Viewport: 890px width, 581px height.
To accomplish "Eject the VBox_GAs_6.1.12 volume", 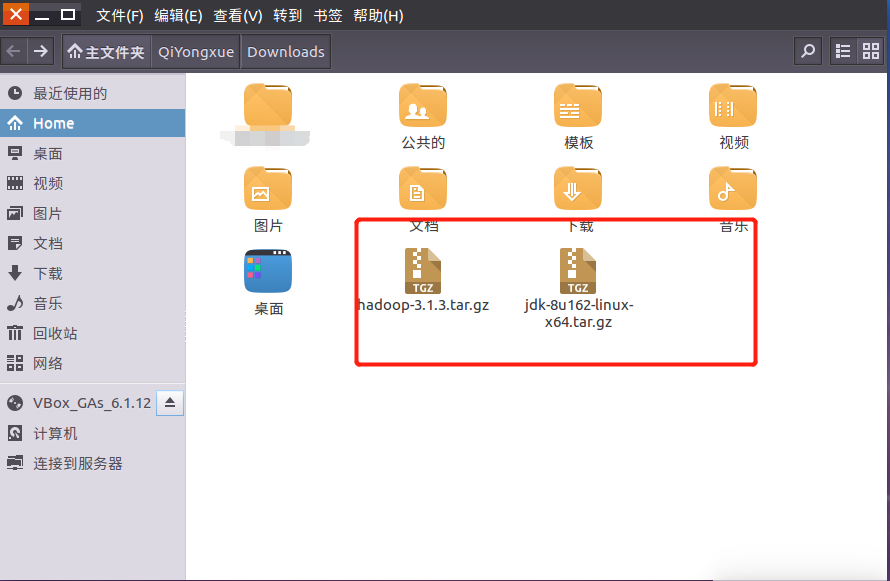I will [170, 402].
